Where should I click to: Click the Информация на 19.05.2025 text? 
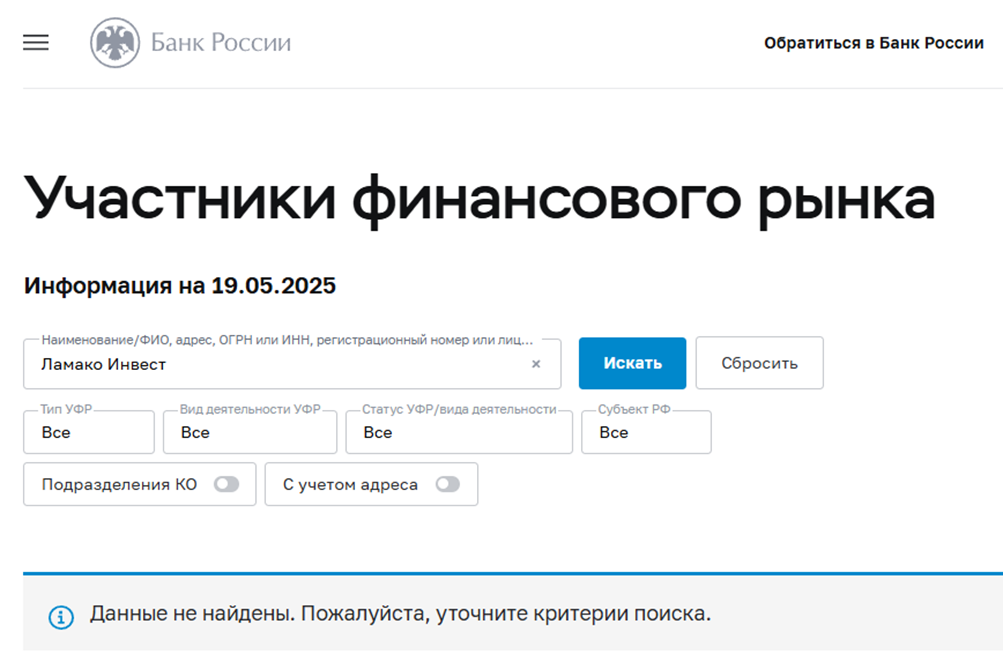[180, 285]
